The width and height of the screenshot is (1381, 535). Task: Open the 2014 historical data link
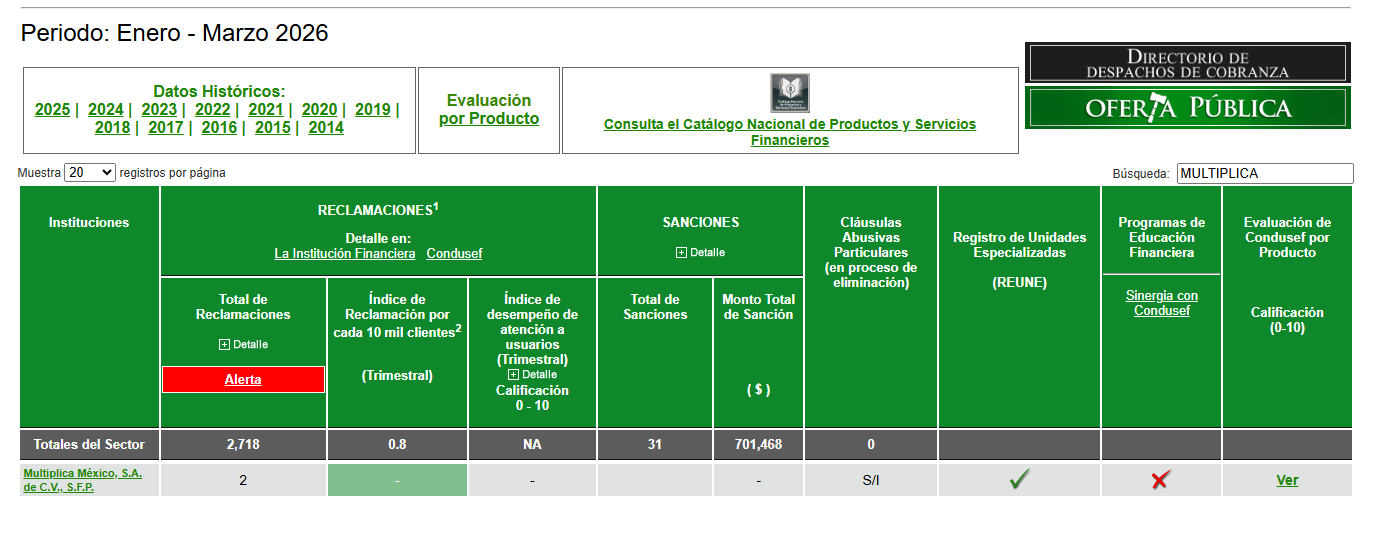(x=326, y=128)
